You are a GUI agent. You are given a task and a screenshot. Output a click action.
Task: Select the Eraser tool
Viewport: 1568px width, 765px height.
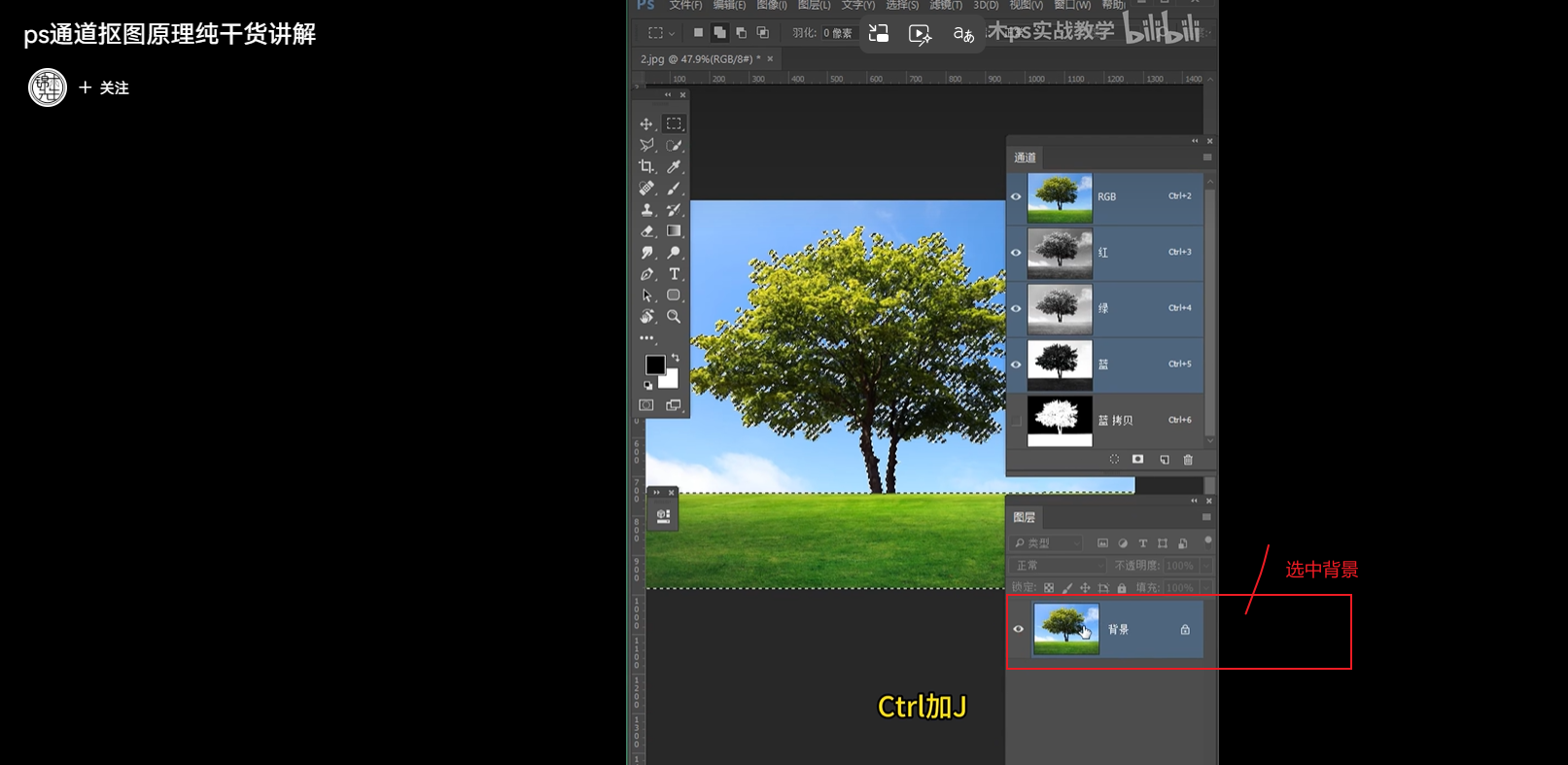[x=646, y=231]
